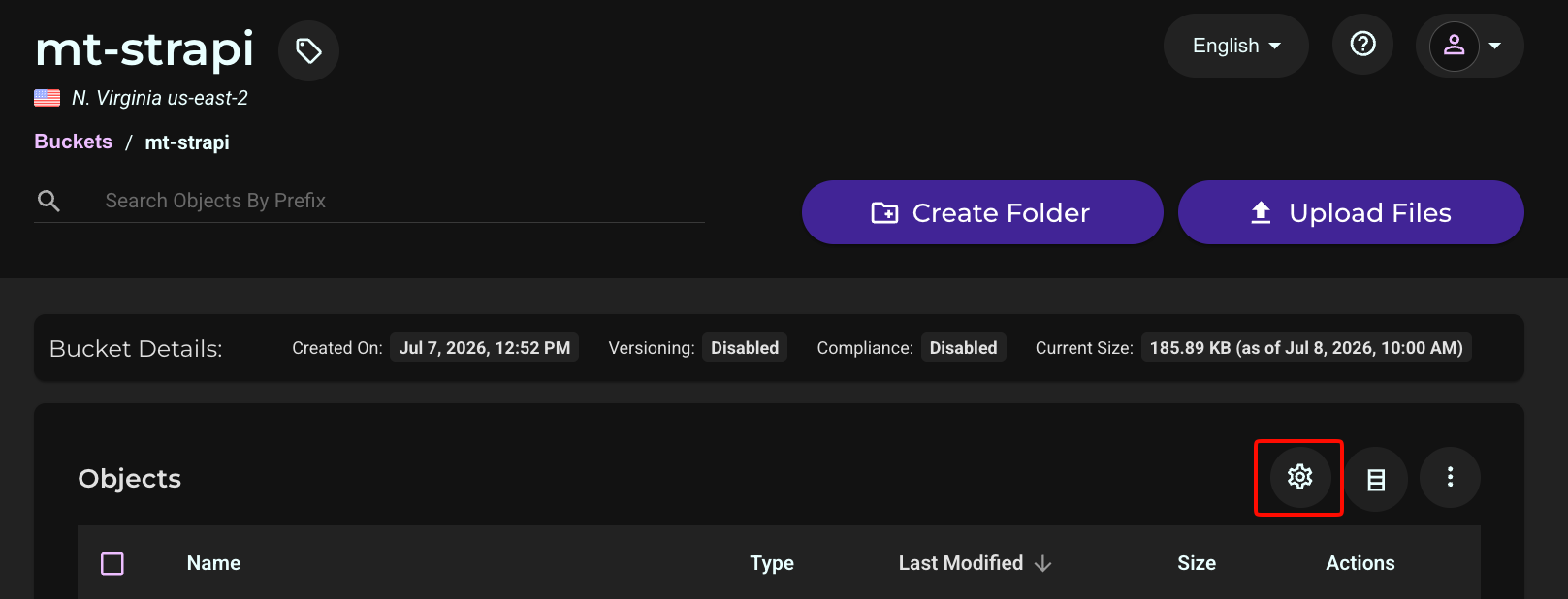Click the Upload Files button
This screenshot has width=1568, height=599.
[x=1351, y=212]
